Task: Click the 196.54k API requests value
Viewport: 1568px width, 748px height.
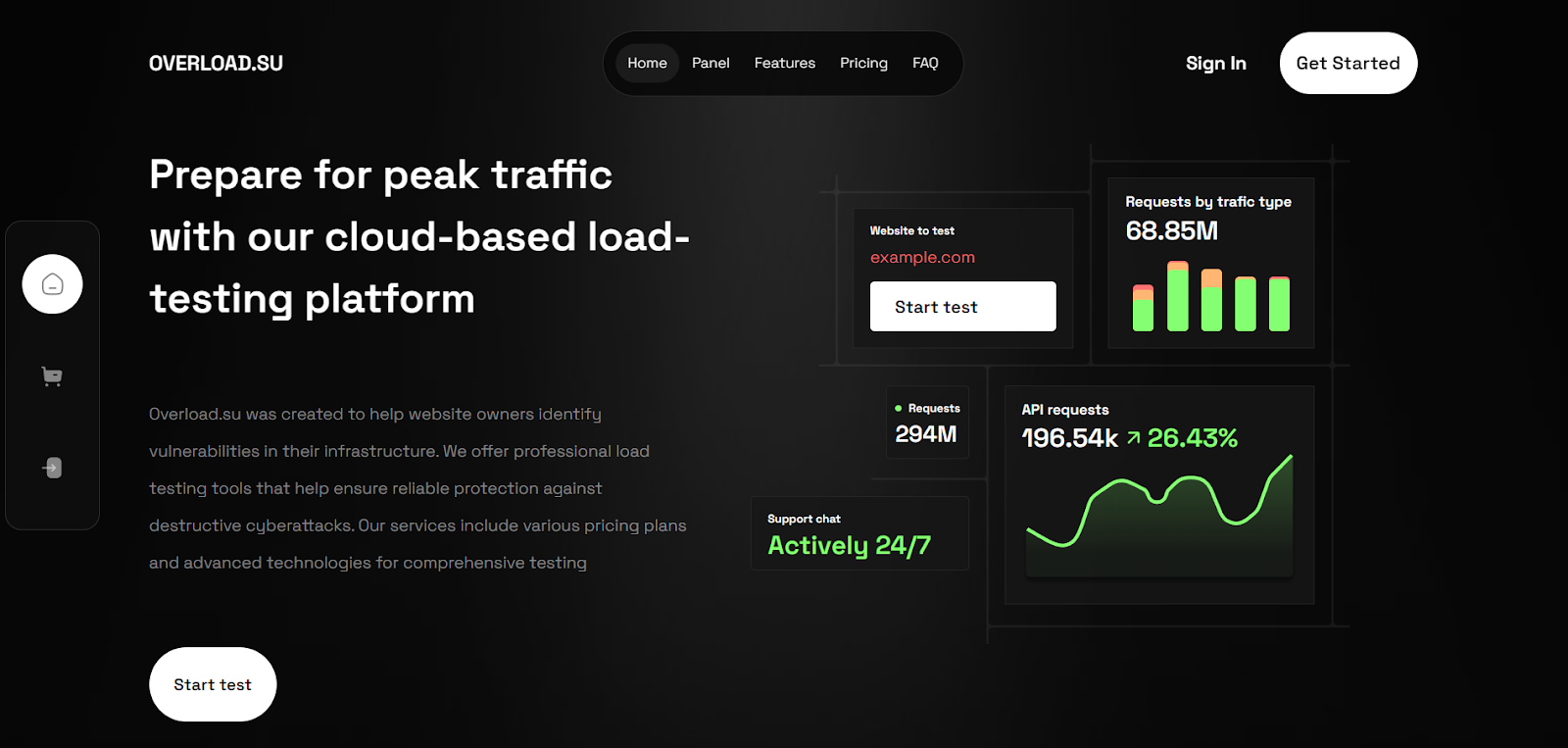Action: click(1069, 438)
